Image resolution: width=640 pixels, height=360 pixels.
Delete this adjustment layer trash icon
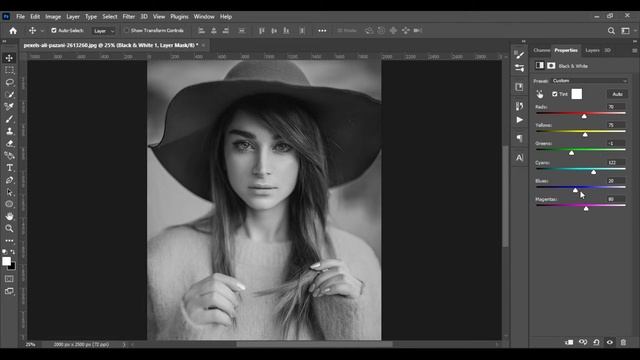(x=623, y=342)
